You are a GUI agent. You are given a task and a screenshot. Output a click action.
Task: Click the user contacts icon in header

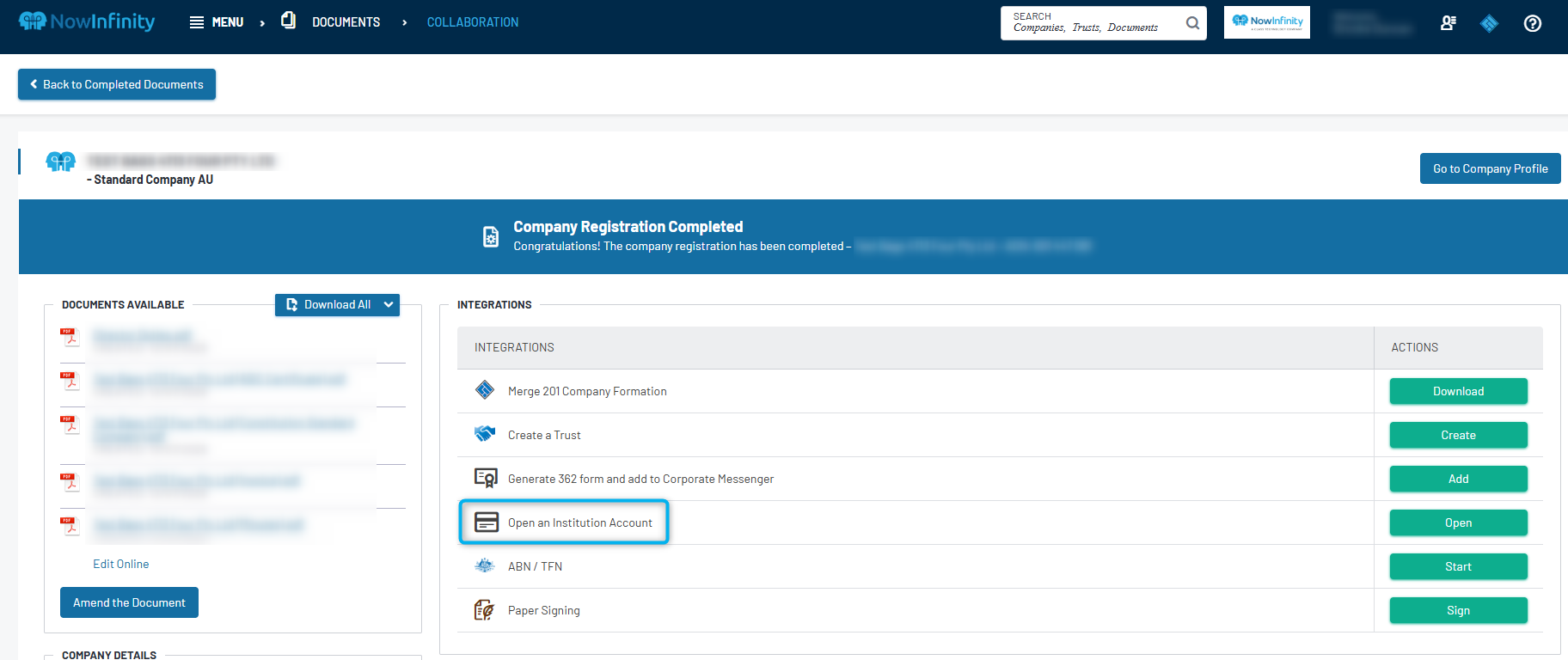point(1449,23)
